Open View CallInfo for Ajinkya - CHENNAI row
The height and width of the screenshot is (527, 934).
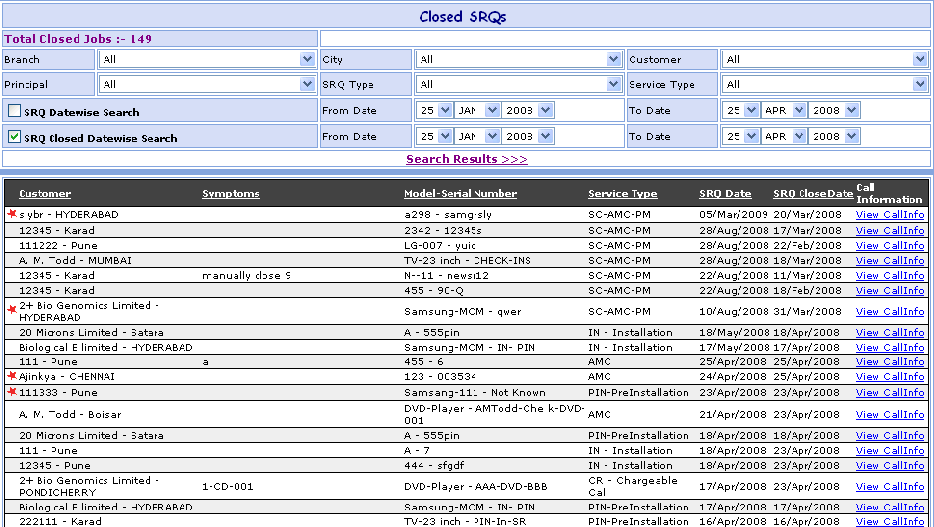pyautogui.click(x=889, y=377)
